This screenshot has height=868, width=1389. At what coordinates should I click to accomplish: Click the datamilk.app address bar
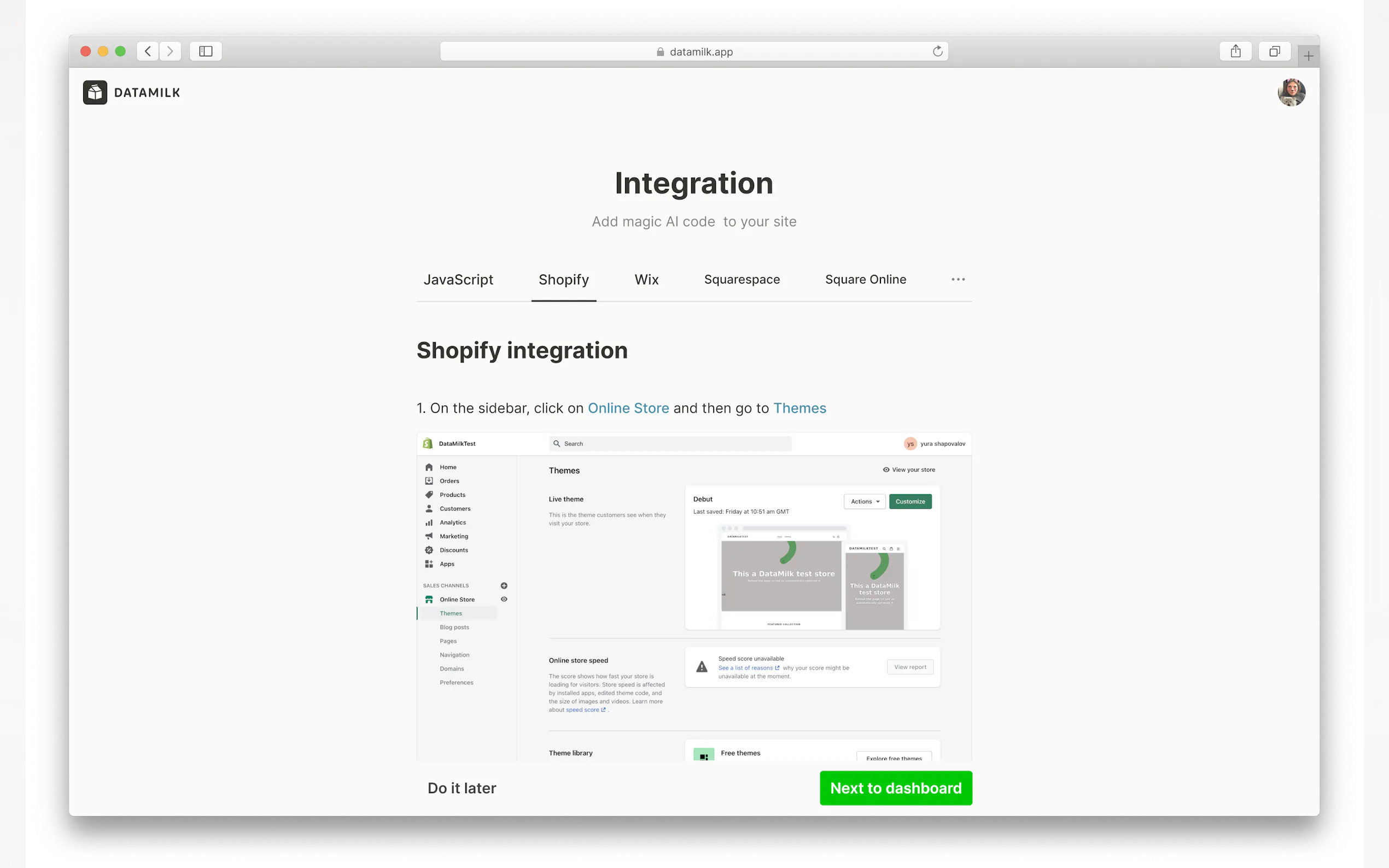click(x=693, y=52)
